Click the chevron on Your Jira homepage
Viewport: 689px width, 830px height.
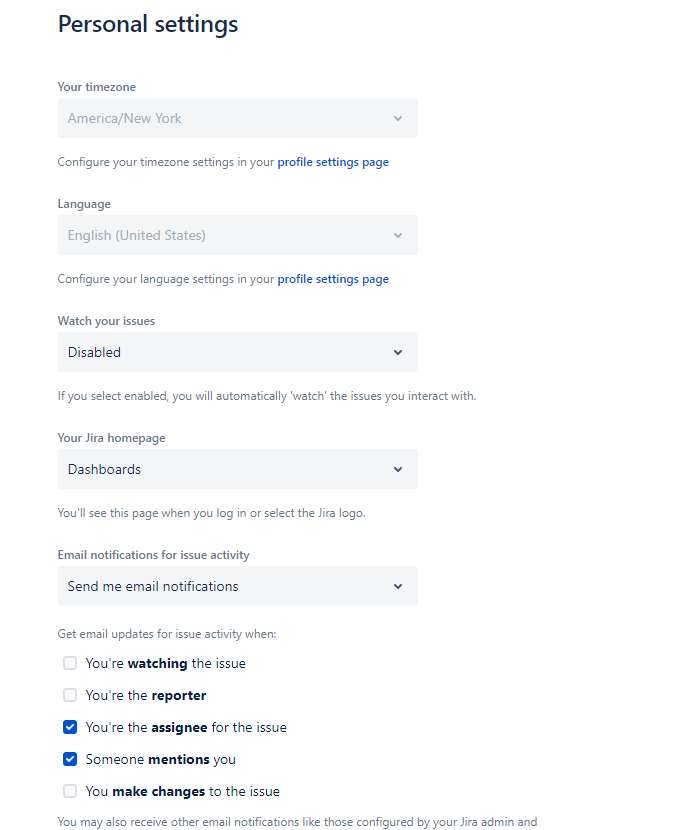pos(399,469)
